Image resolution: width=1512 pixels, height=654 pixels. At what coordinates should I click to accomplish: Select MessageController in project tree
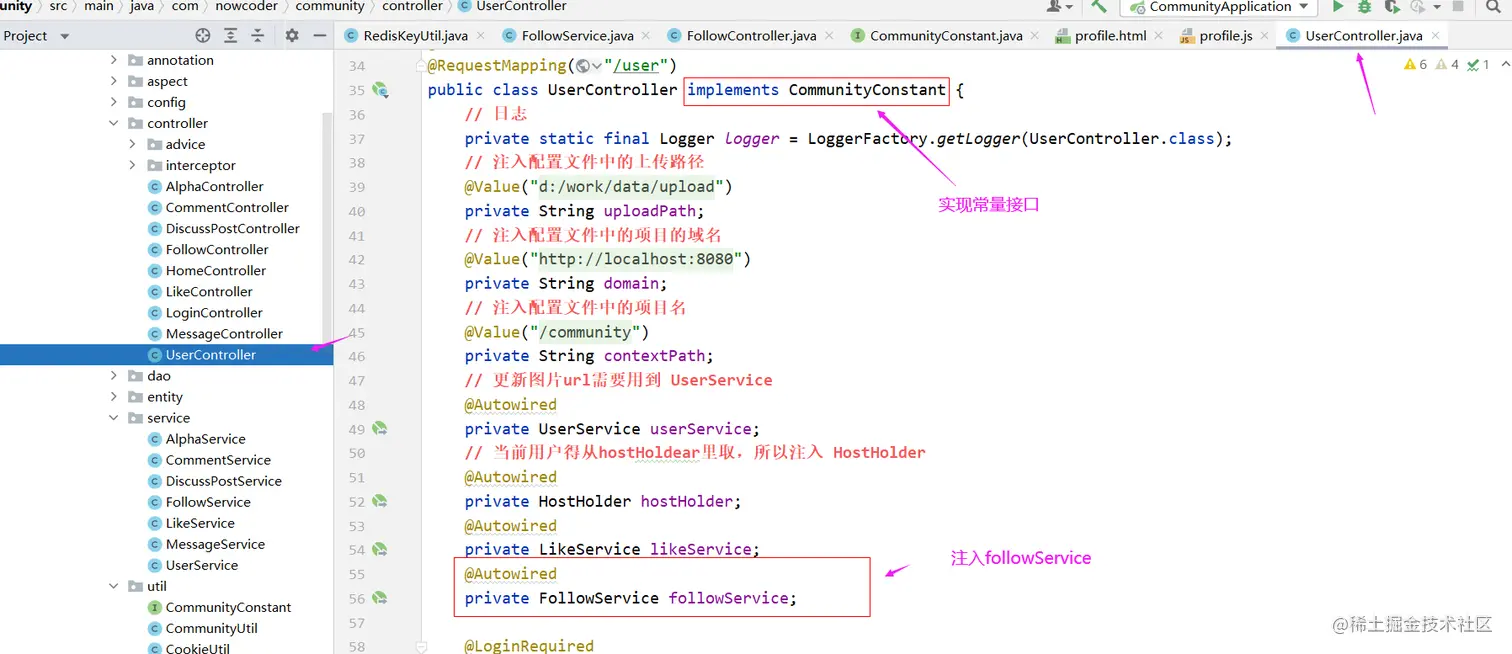coord(224,333)
